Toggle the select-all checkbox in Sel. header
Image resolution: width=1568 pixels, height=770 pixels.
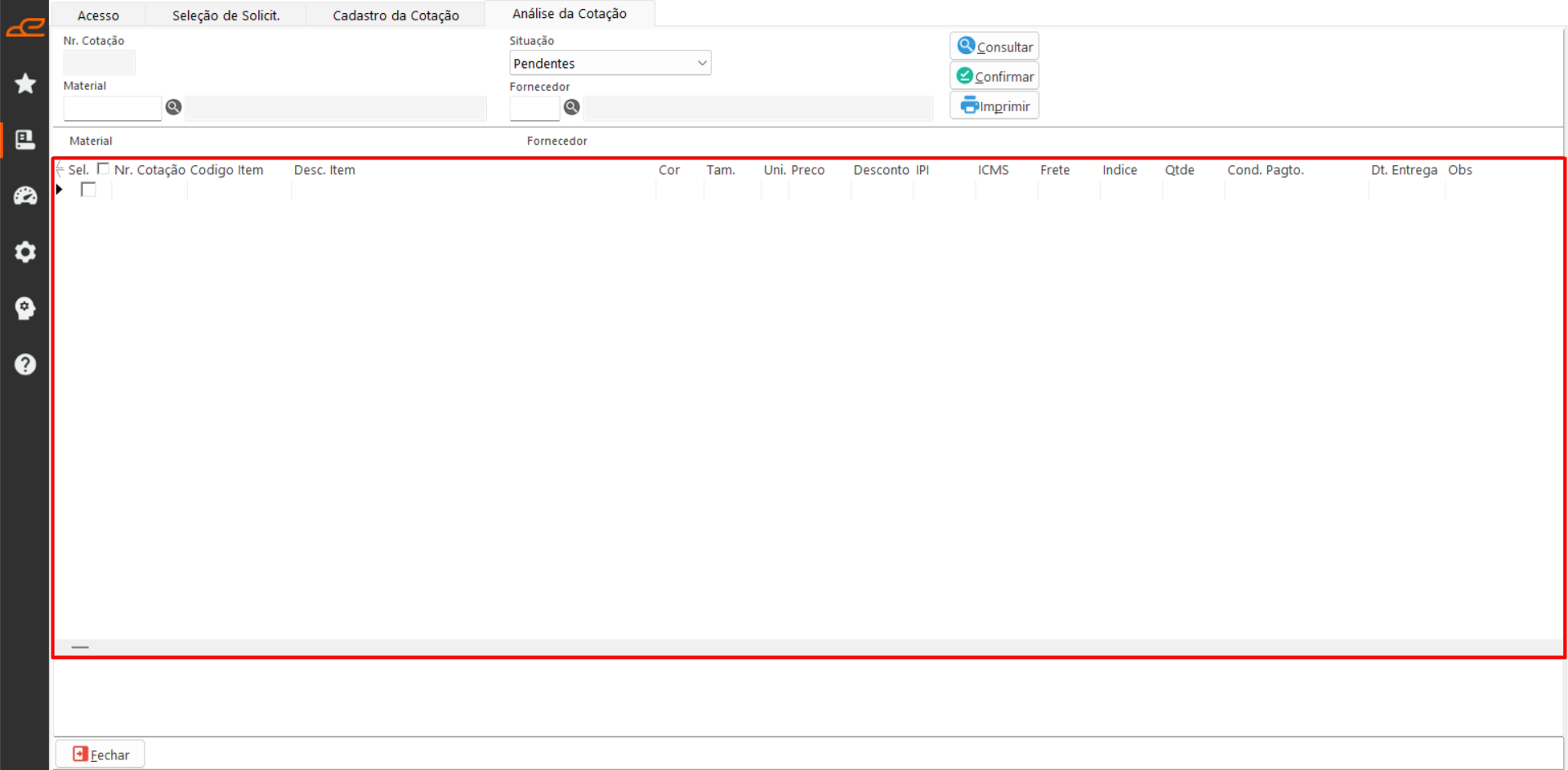[x=103, y=169]
